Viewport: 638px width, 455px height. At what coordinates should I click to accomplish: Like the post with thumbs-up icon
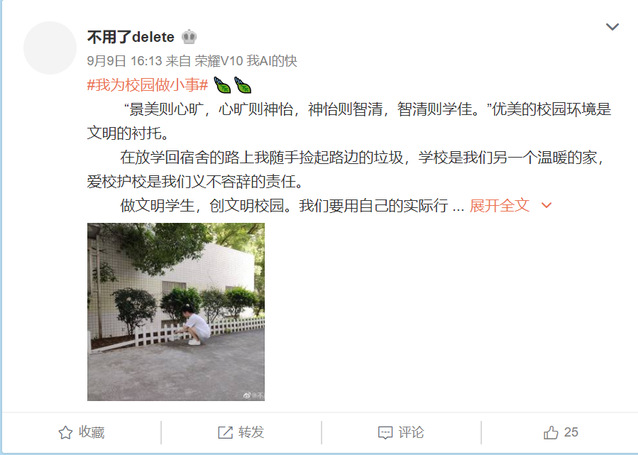tap(551, 432)
